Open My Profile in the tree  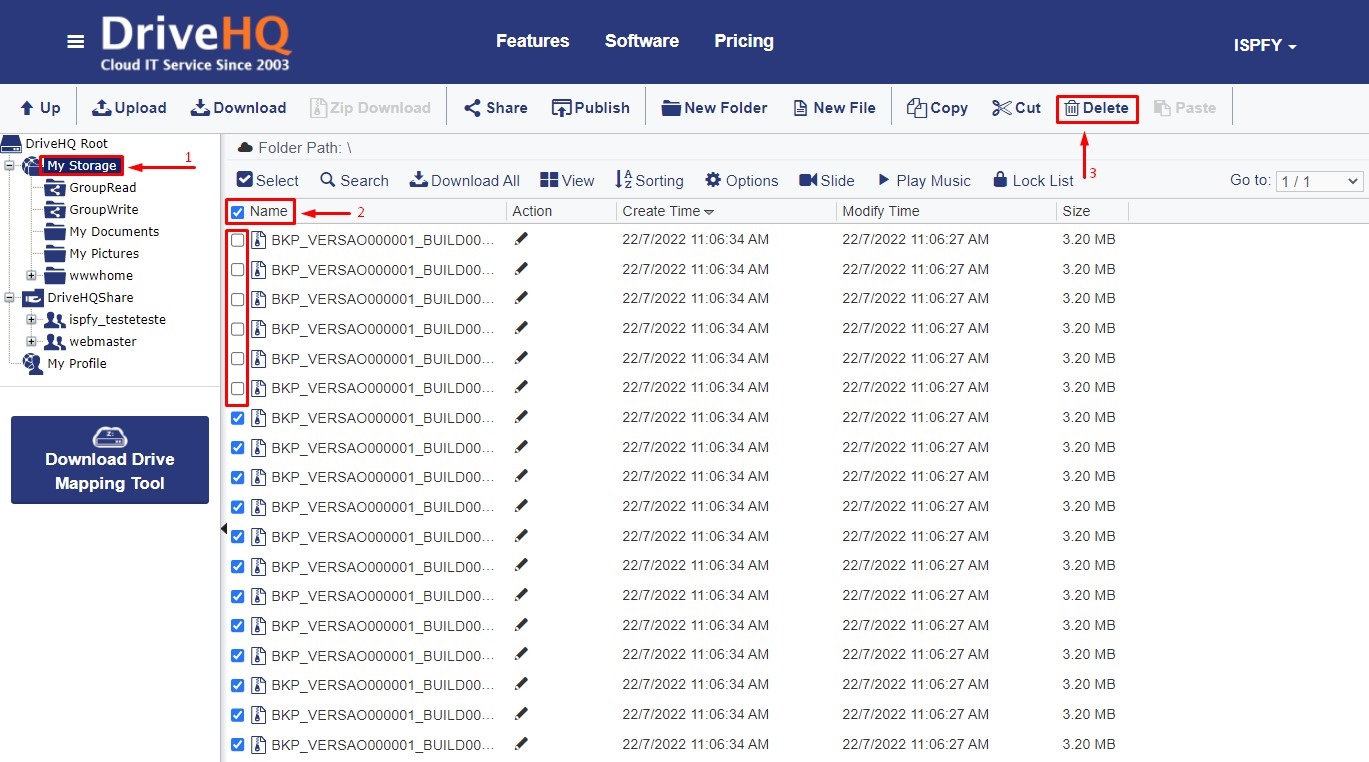[77, 364]
